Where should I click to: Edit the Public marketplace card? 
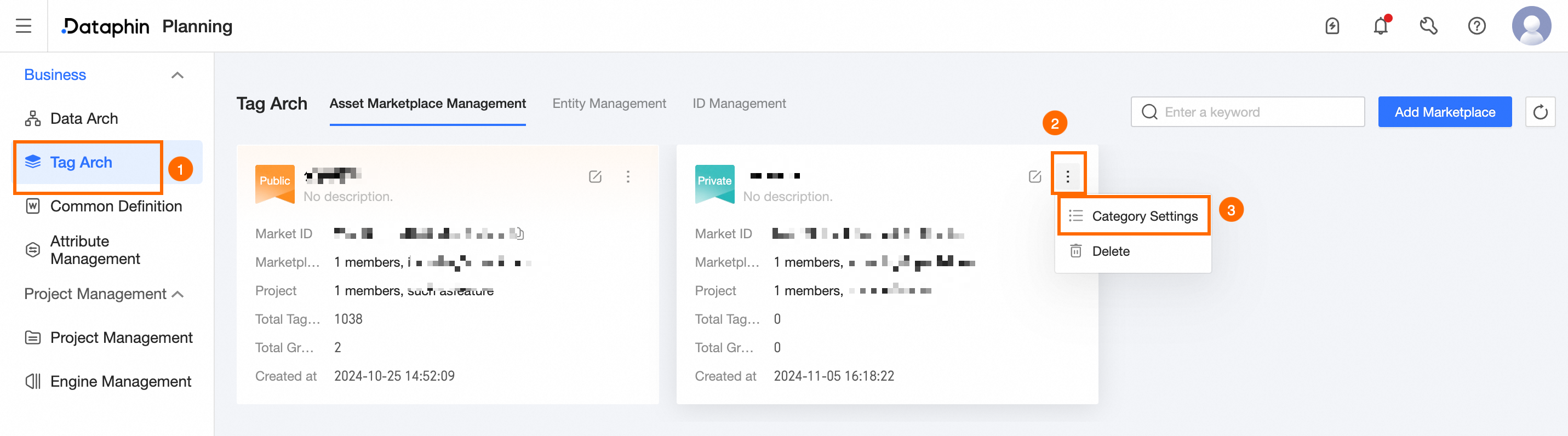tap(594, 176)
